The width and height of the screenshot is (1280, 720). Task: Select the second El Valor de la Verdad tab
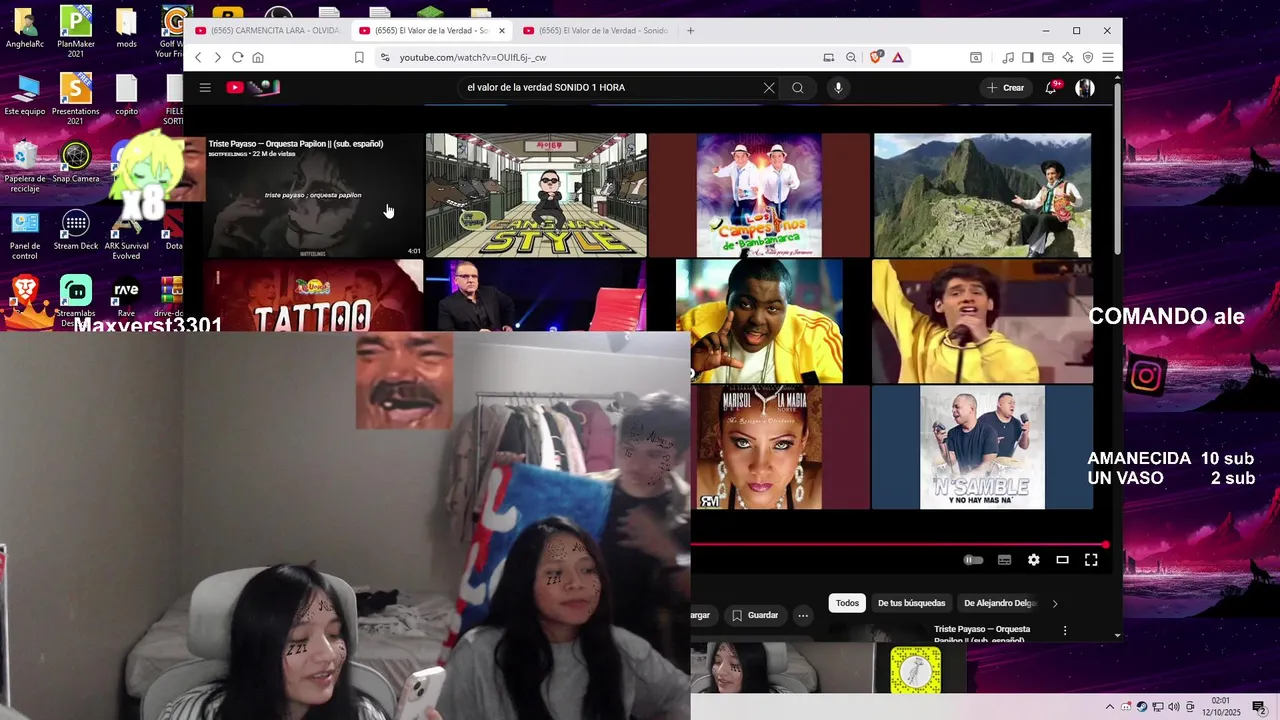click(x=430, y=31)
